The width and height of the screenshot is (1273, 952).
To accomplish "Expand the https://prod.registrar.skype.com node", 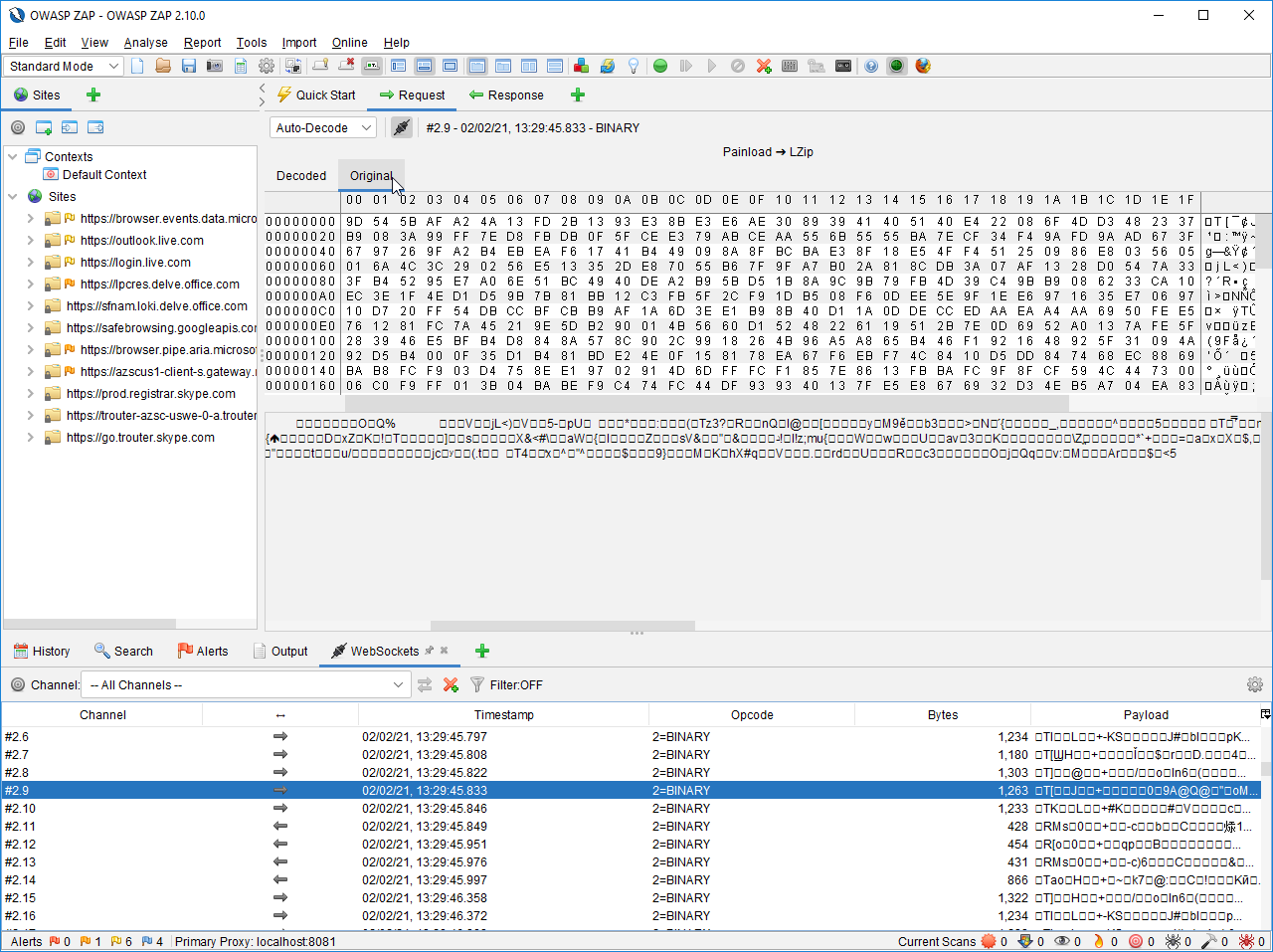I will [31, 393].
